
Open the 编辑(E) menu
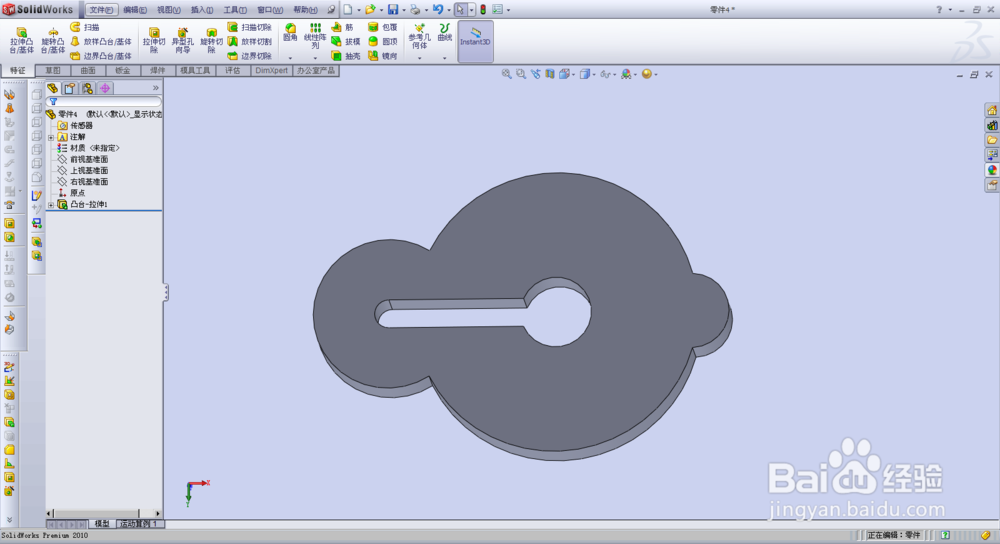point(135,10)
